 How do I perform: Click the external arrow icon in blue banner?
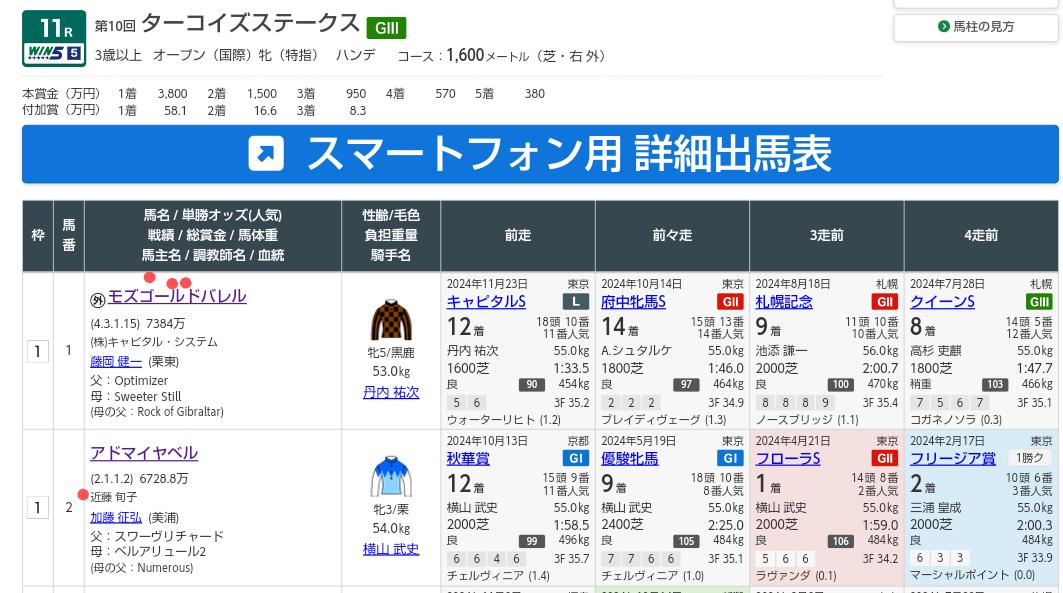click(266, 154)
